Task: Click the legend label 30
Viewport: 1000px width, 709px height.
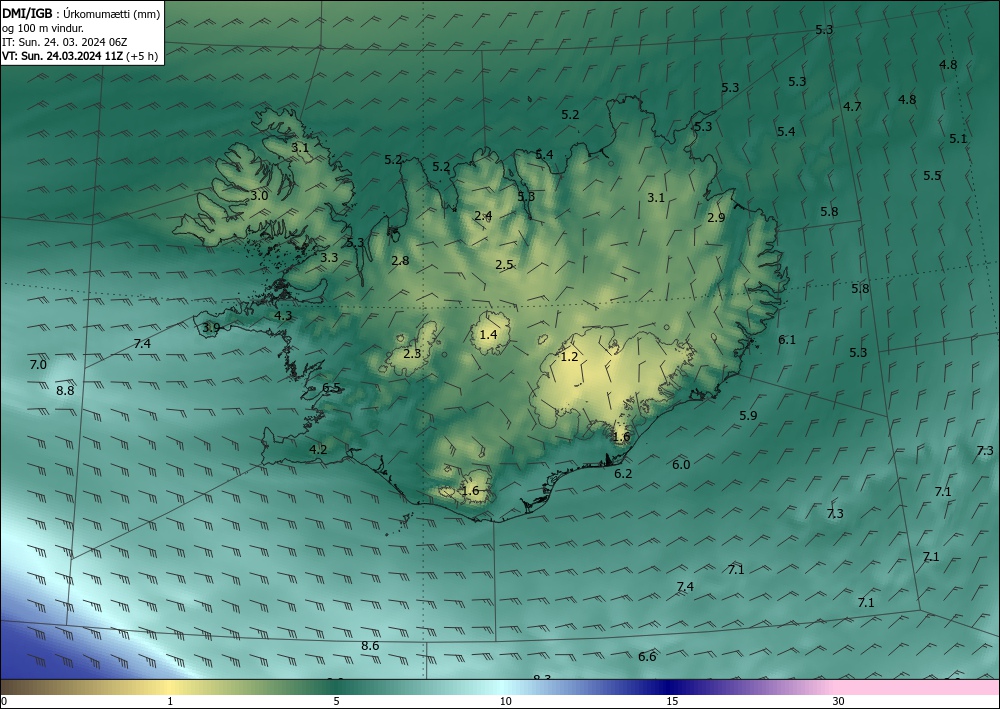Action: coord(839,701)
